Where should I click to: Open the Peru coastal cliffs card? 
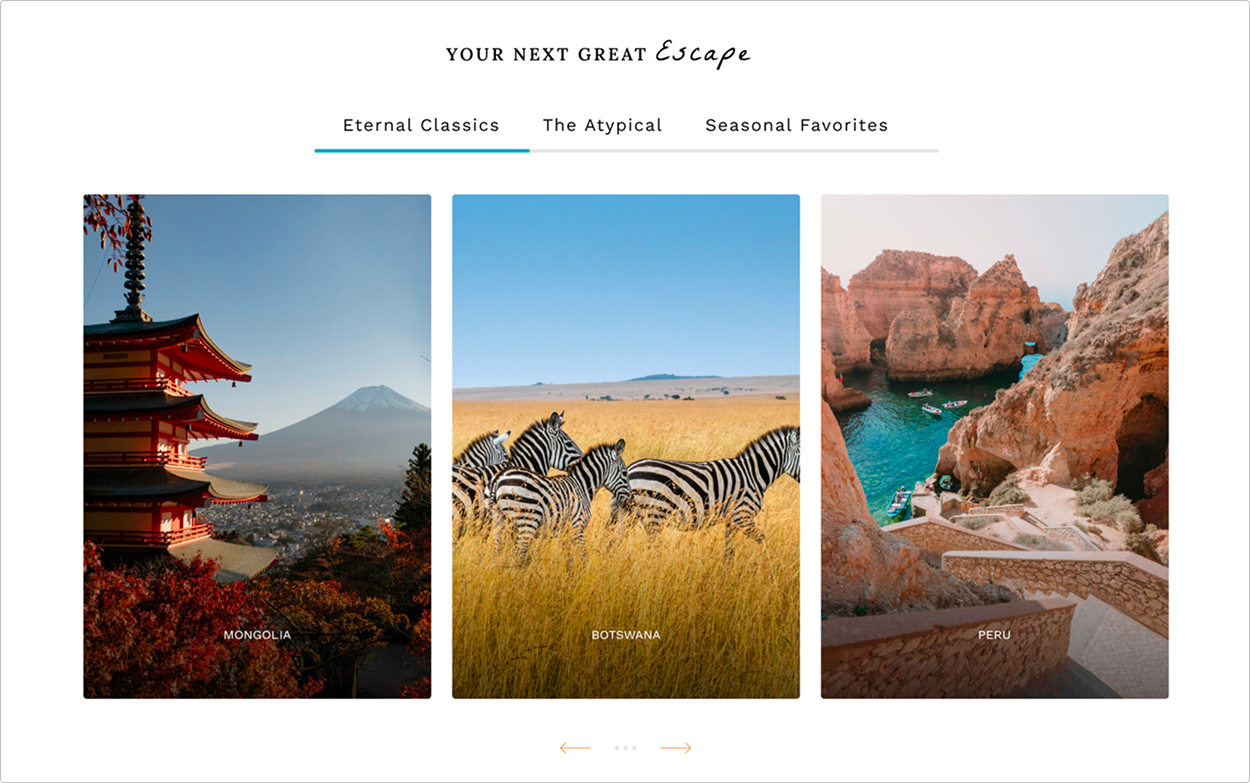click(995, 446)
